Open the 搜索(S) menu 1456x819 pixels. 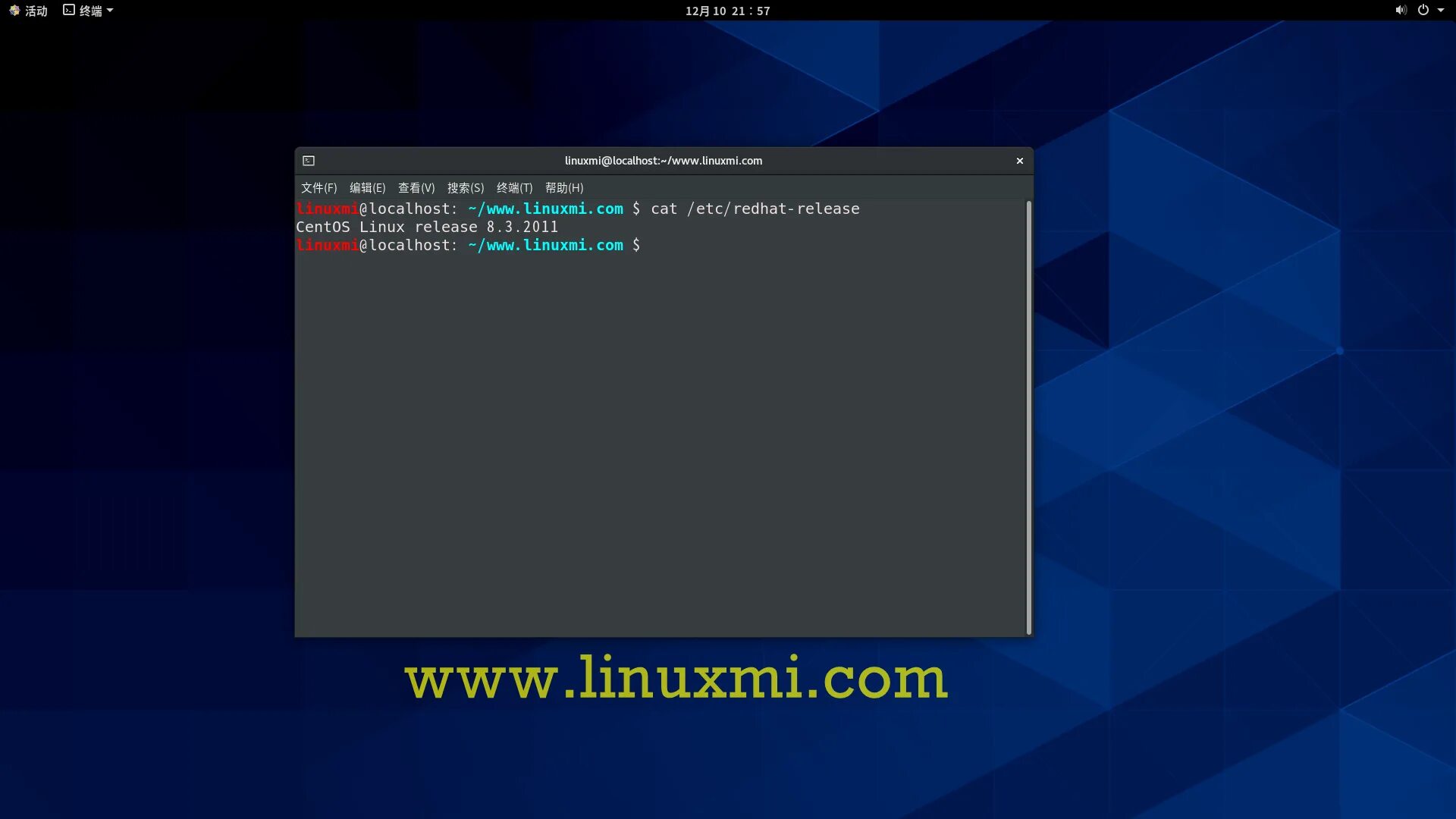tap(465, 188)
